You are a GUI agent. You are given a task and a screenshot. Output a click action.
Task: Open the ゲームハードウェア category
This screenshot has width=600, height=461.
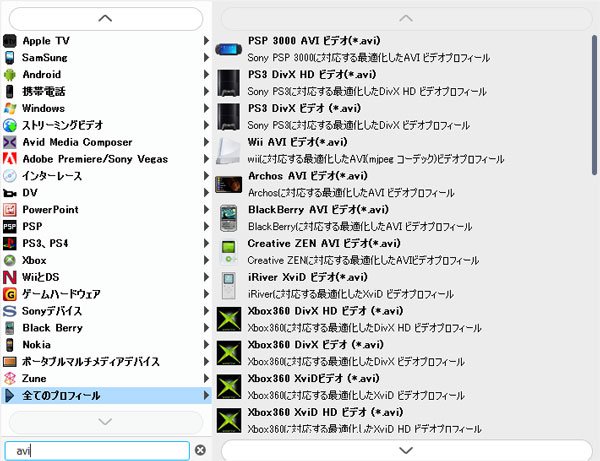point(106,294)
